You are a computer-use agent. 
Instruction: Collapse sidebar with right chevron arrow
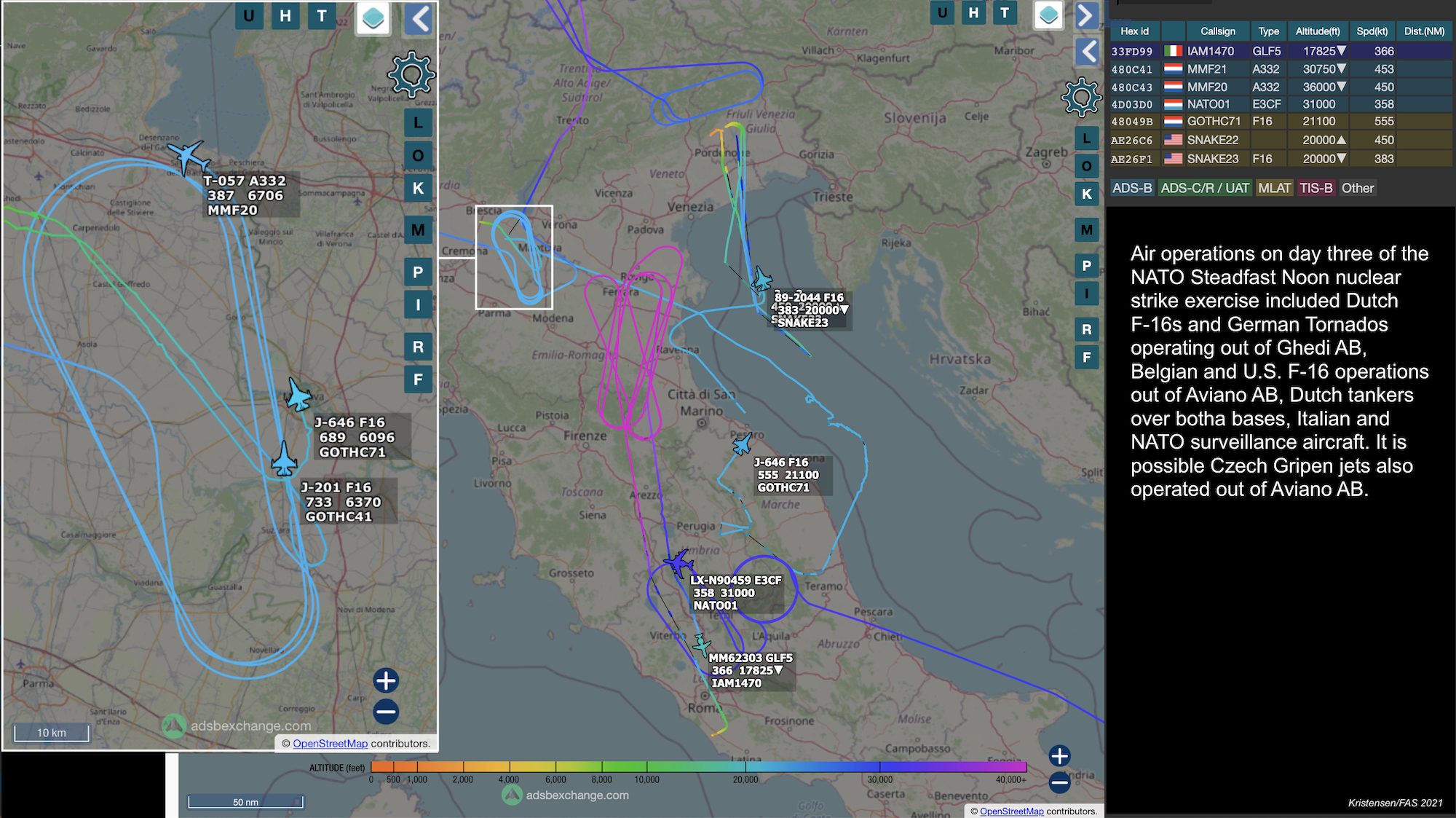pos(1085,15)
